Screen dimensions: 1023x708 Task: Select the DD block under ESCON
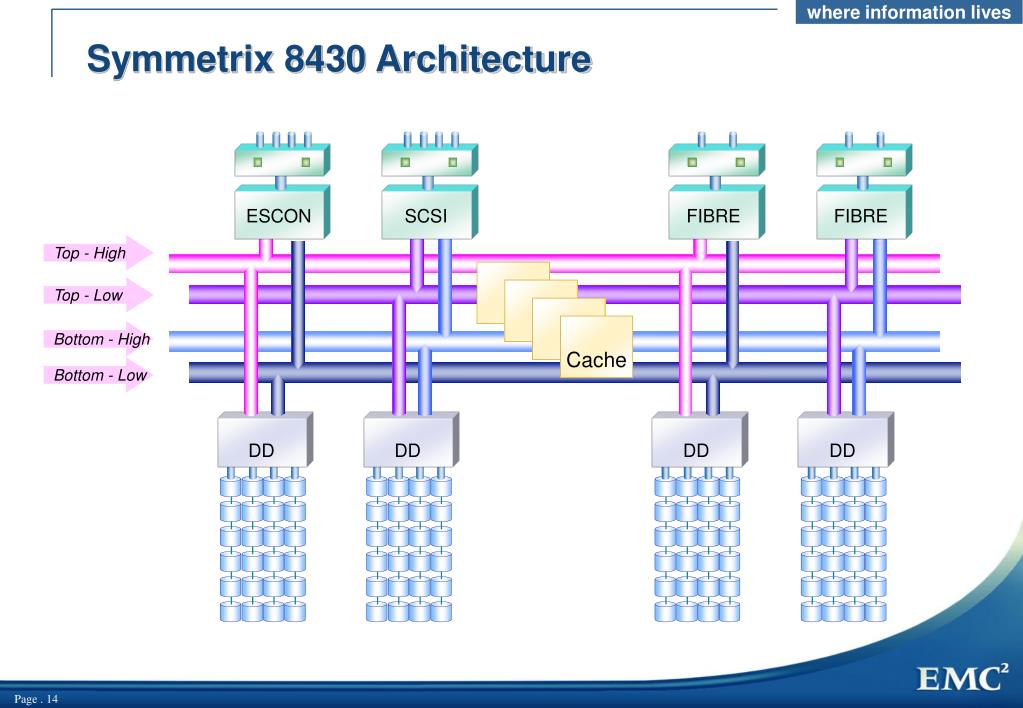pyautogui.click(x=265, y=440)
